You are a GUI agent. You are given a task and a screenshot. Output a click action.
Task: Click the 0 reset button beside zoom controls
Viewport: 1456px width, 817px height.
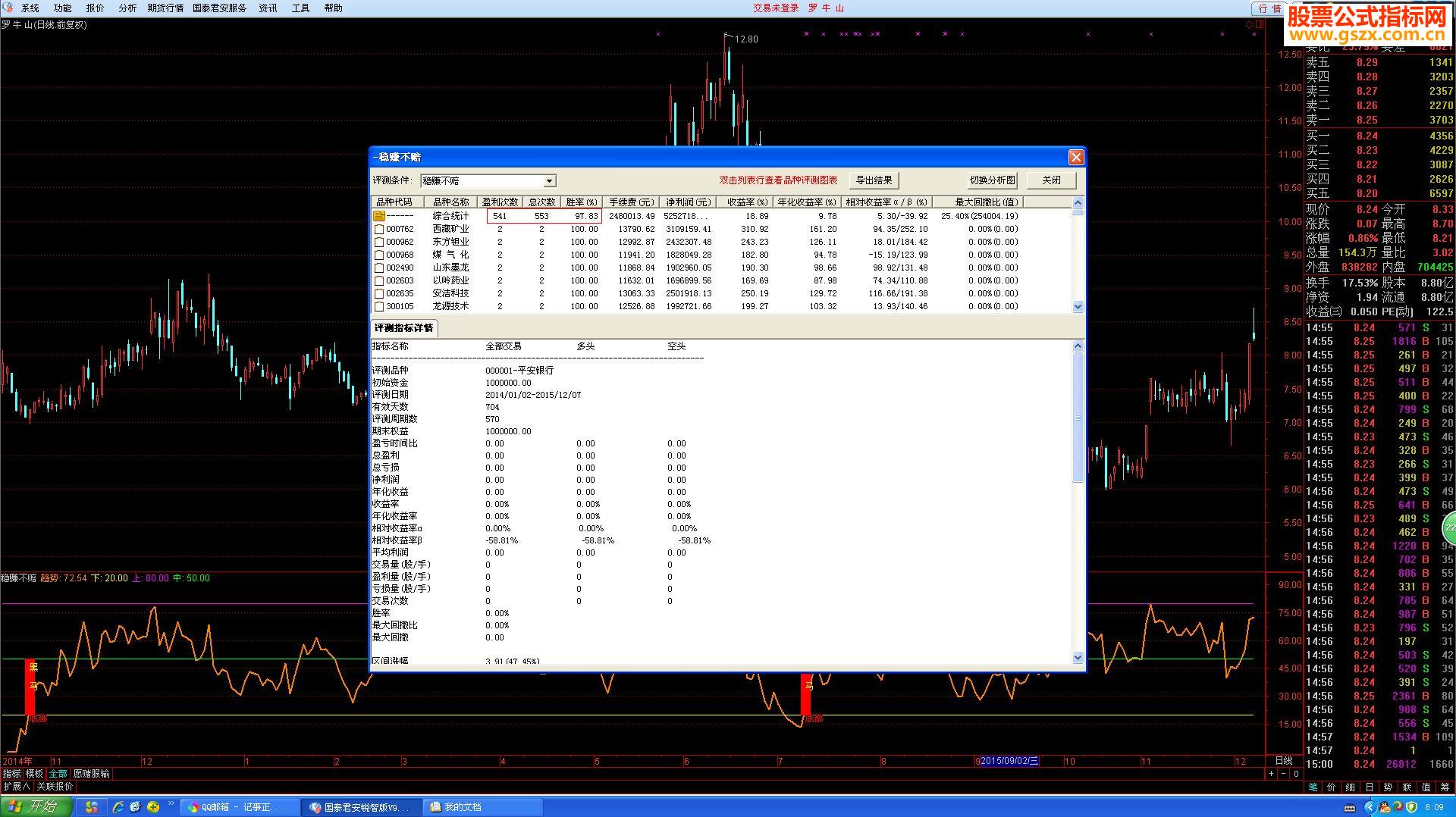1296,774
